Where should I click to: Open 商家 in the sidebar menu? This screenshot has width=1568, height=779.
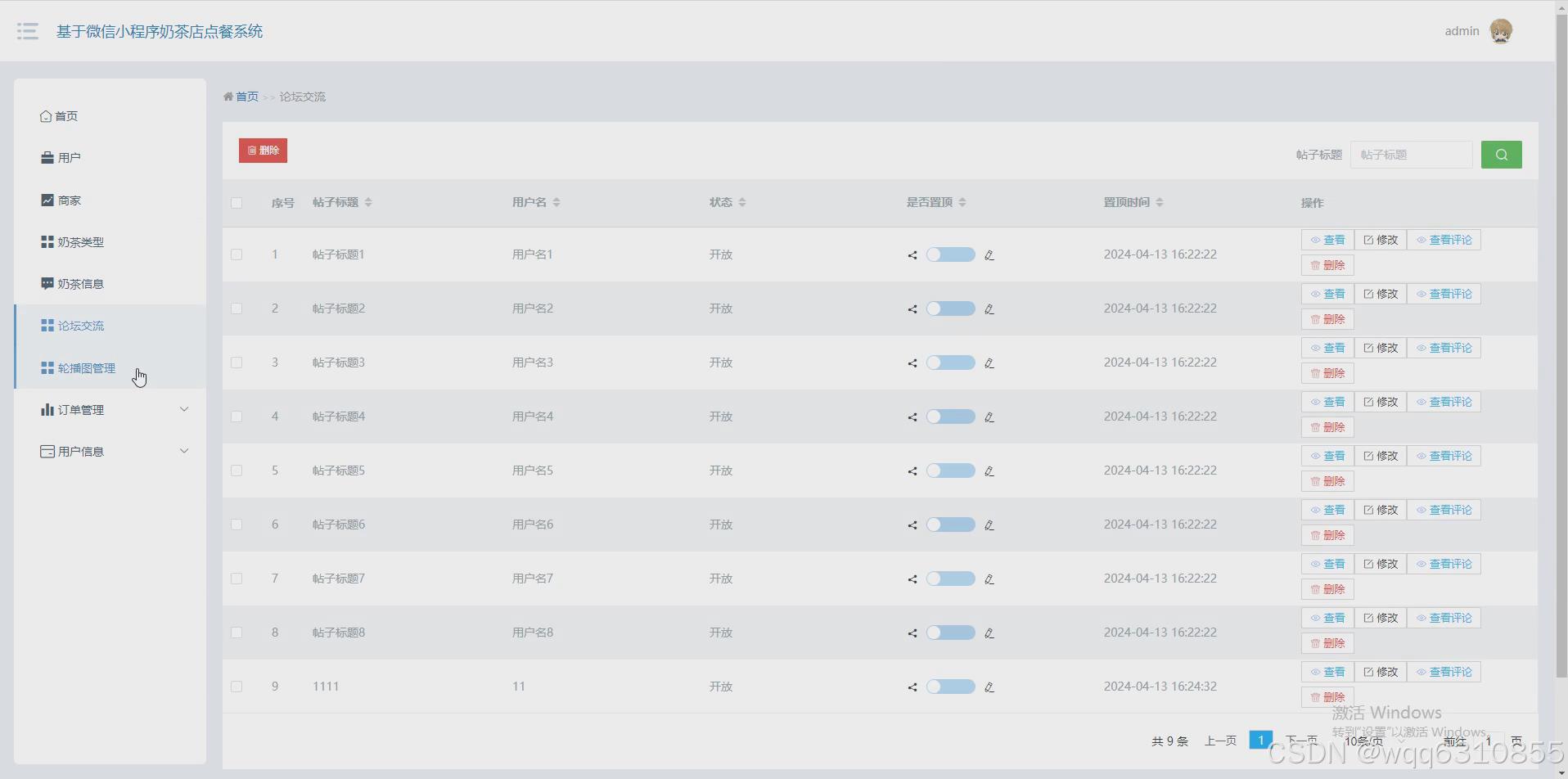pos(110,200)
